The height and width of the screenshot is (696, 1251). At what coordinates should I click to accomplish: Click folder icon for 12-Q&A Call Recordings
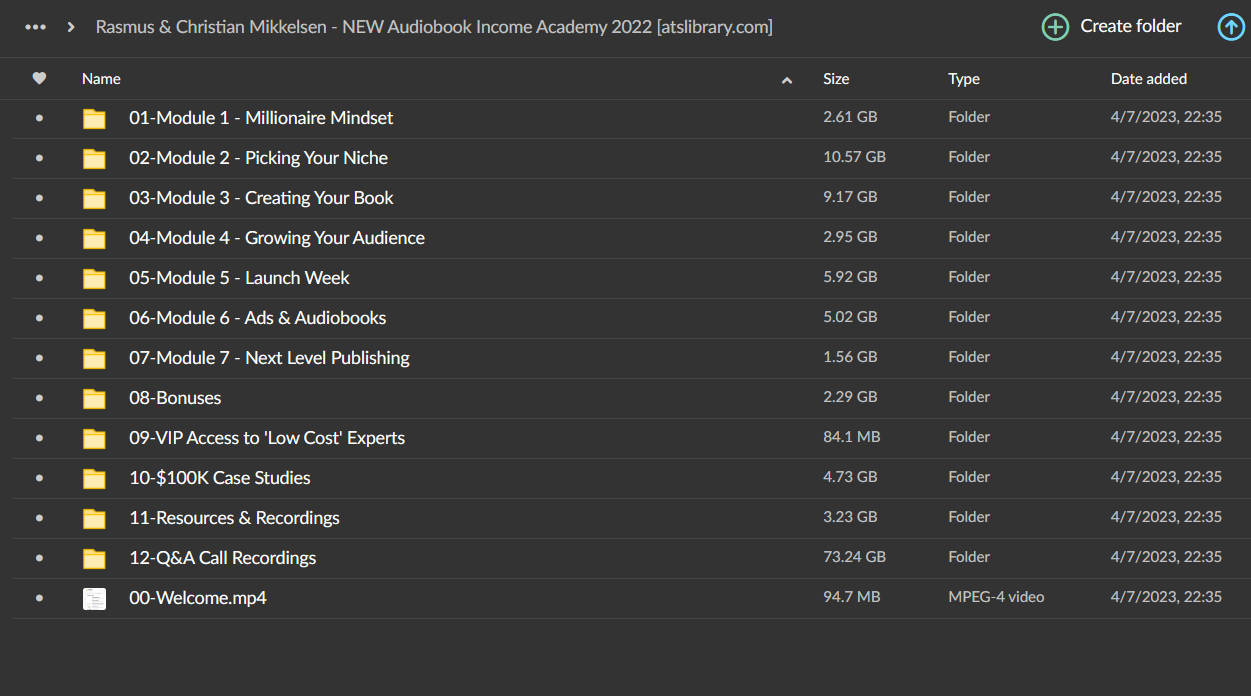pos(94,559)
